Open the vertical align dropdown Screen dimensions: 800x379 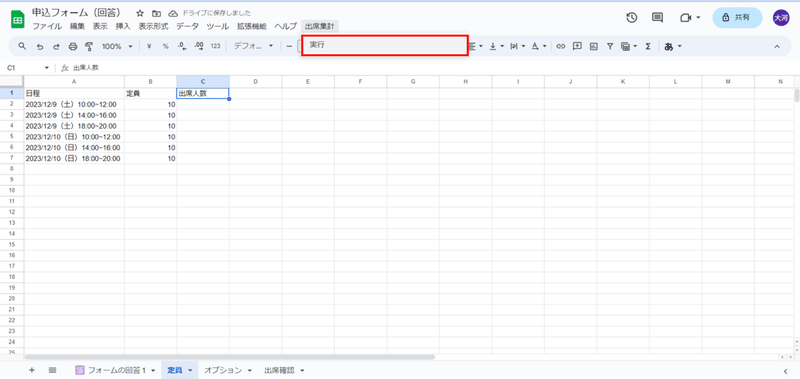[x=496, y=46]
